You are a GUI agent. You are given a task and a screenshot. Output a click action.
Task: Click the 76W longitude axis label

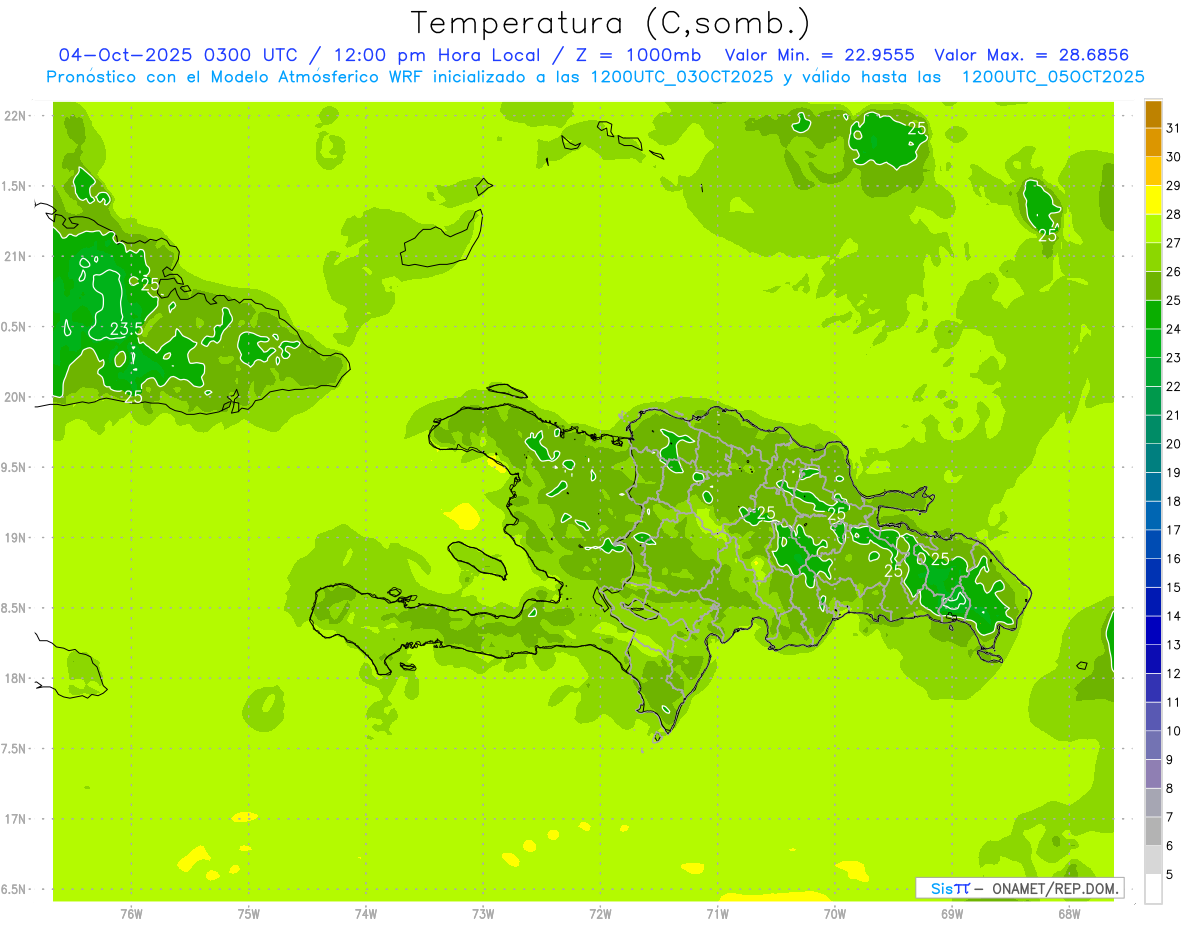(x=131, y=914)
